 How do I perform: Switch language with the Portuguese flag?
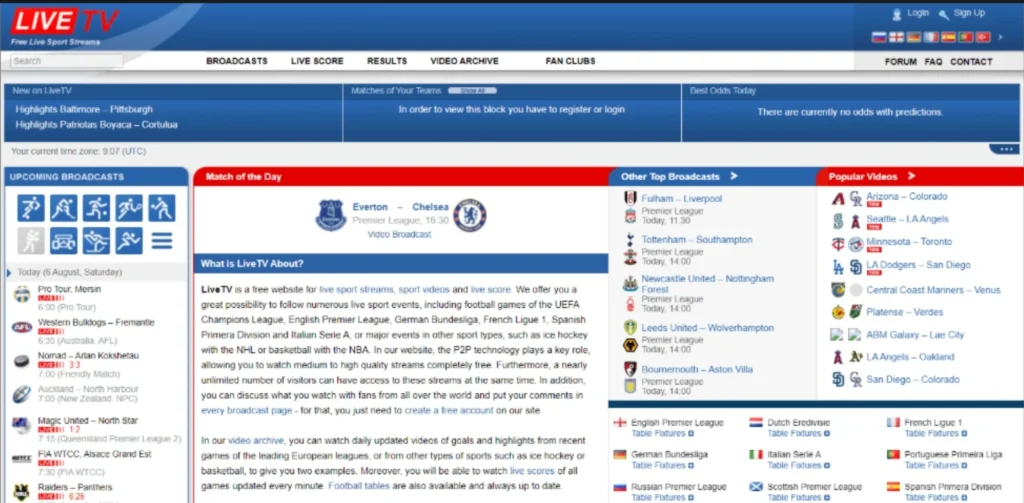pyautogui.click(x=966, y=37)
